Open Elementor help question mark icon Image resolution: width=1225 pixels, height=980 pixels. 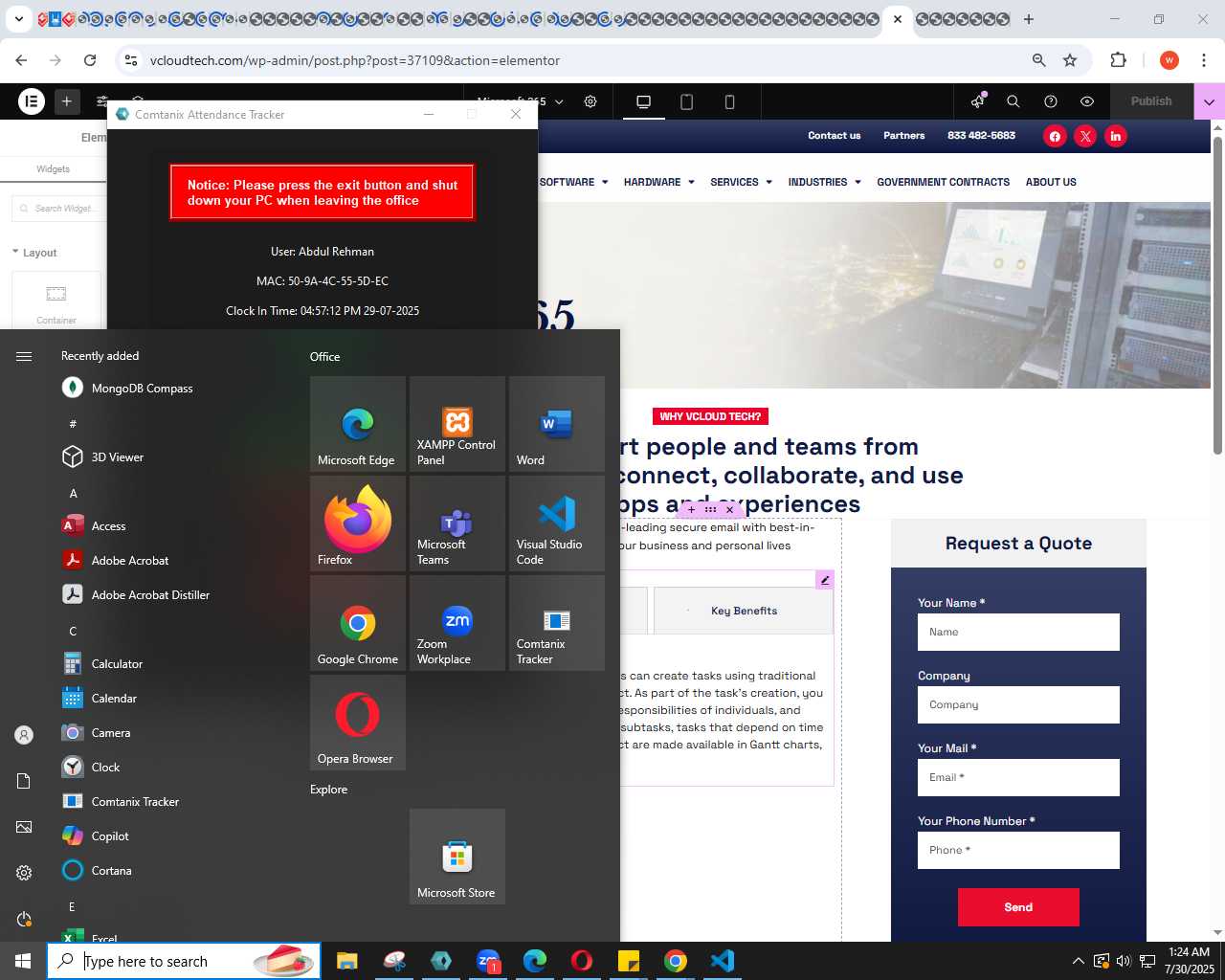click(x=1051, y=101)
